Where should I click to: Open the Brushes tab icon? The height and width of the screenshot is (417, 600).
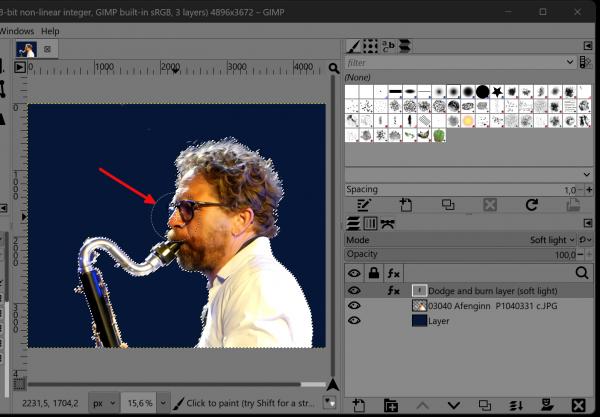pyautogui.click(x=354, y=46)
